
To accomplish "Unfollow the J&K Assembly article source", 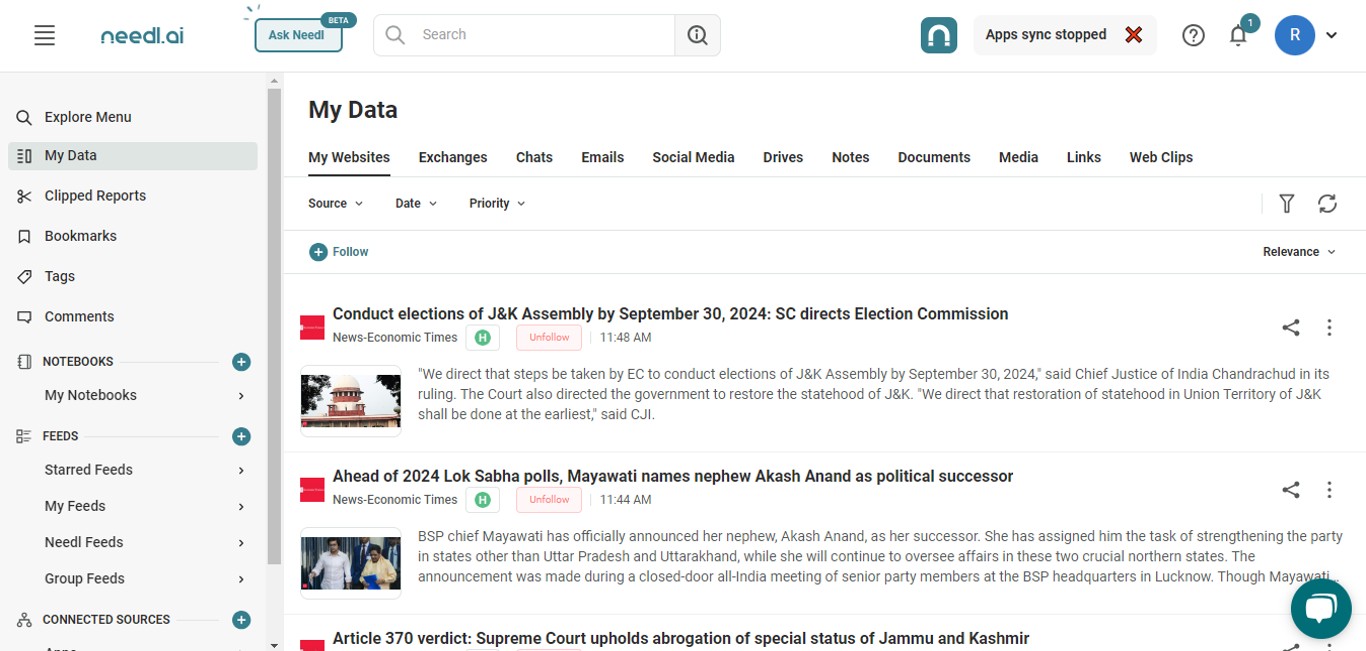I will click(x=549, y=338).
